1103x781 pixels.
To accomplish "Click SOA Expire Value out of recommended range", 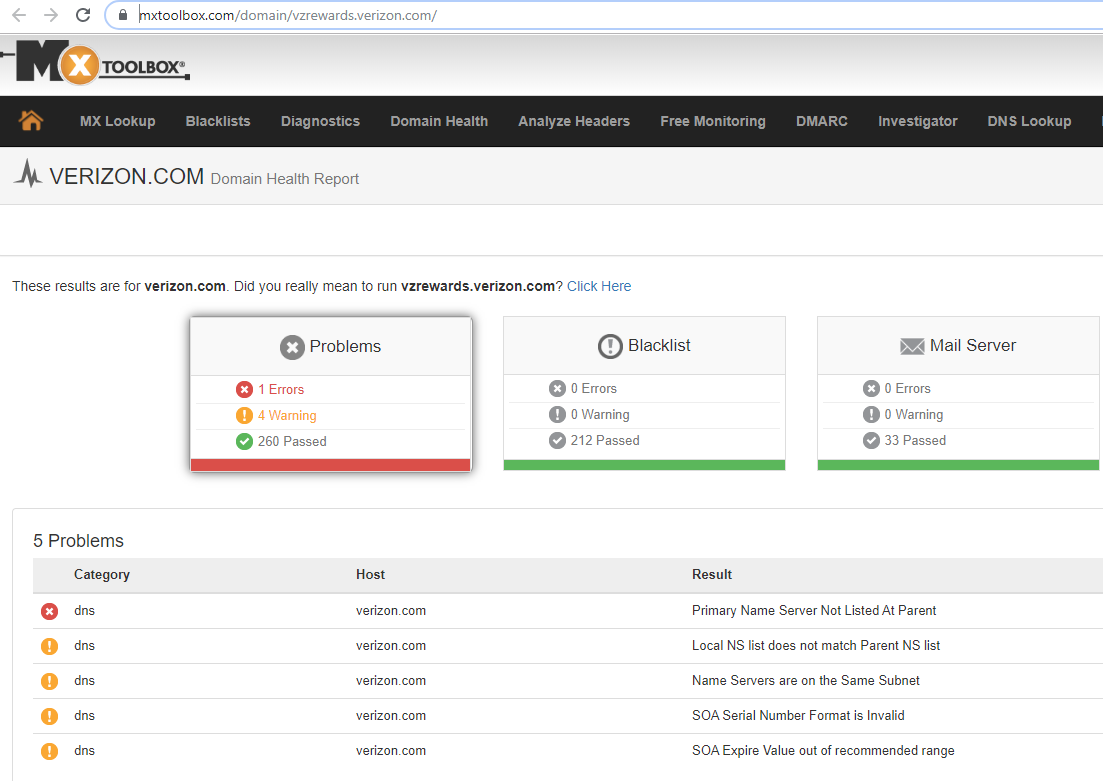I will [823, 751].
